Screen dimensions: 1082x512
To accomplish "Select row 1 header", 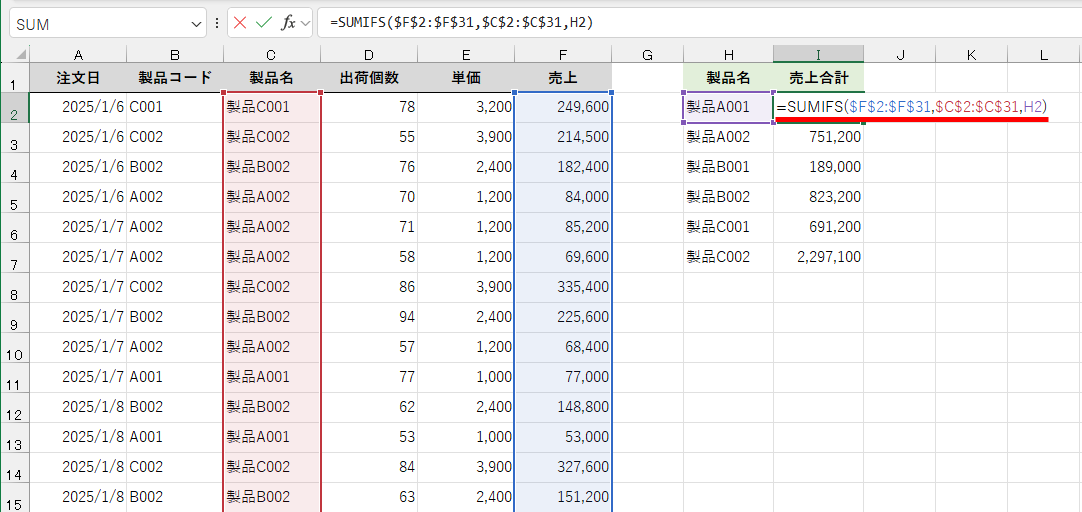I will (15, 78).
